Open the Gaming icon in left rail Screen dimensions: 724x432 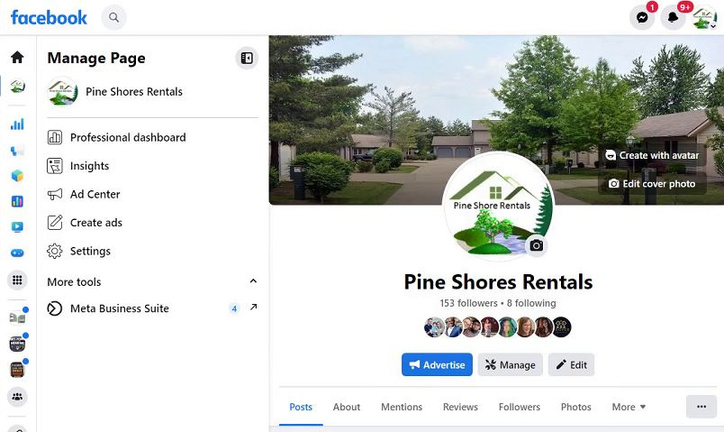click(17, 253)
